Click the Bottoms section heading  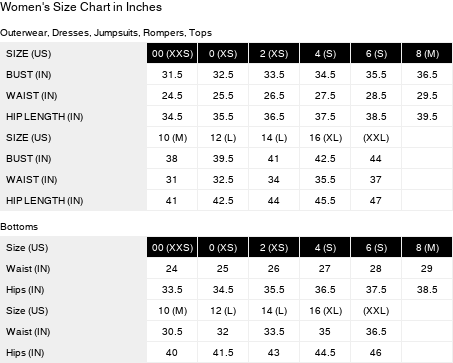tap(19, 227)
